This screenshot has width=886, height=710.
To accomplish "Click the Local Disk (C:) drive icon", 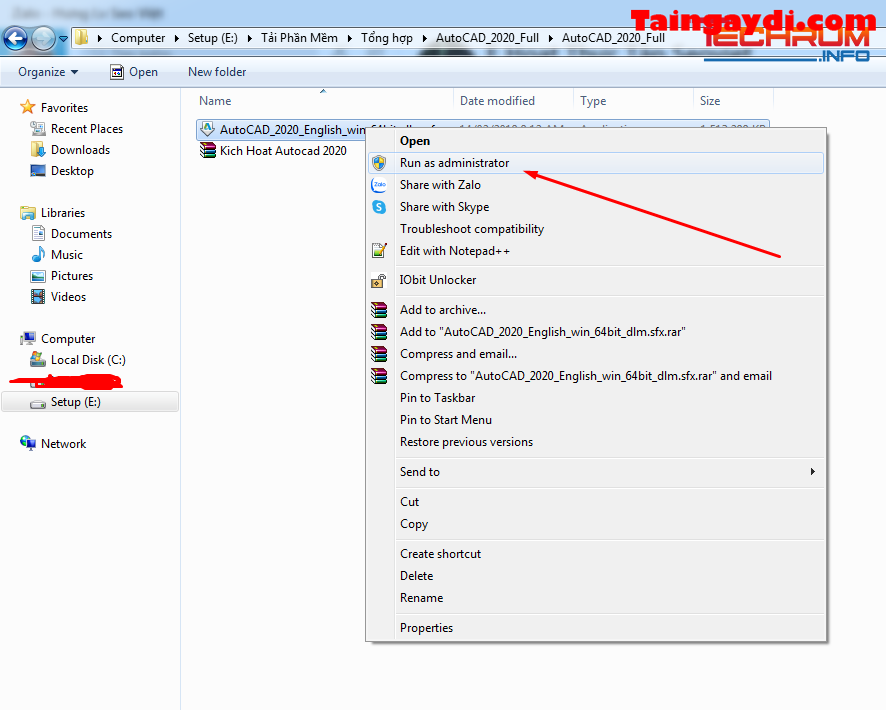I will click(38, 359).
